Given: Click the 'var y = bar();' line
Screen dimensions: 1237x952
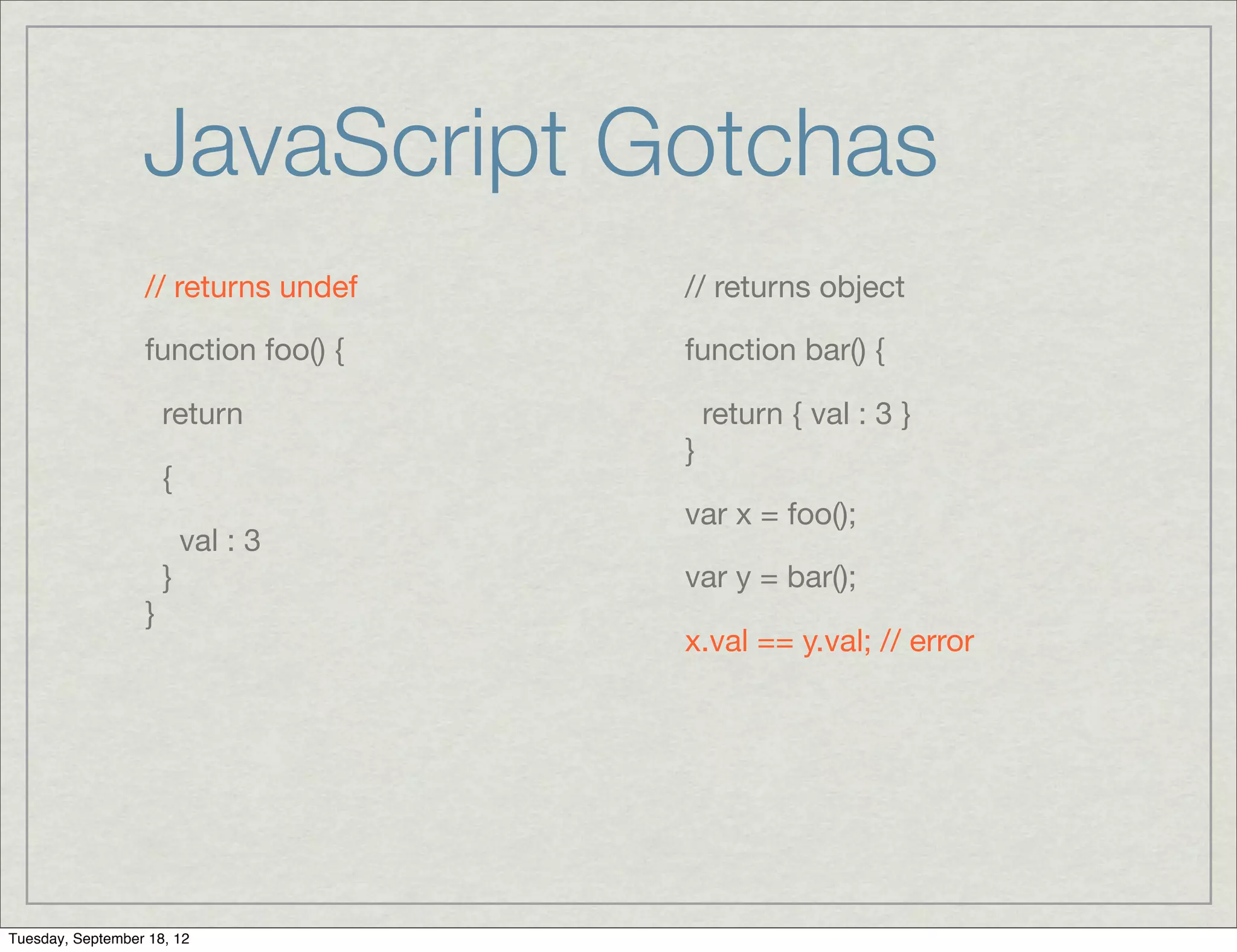Looking at the screenshot, I should point(770,579).
